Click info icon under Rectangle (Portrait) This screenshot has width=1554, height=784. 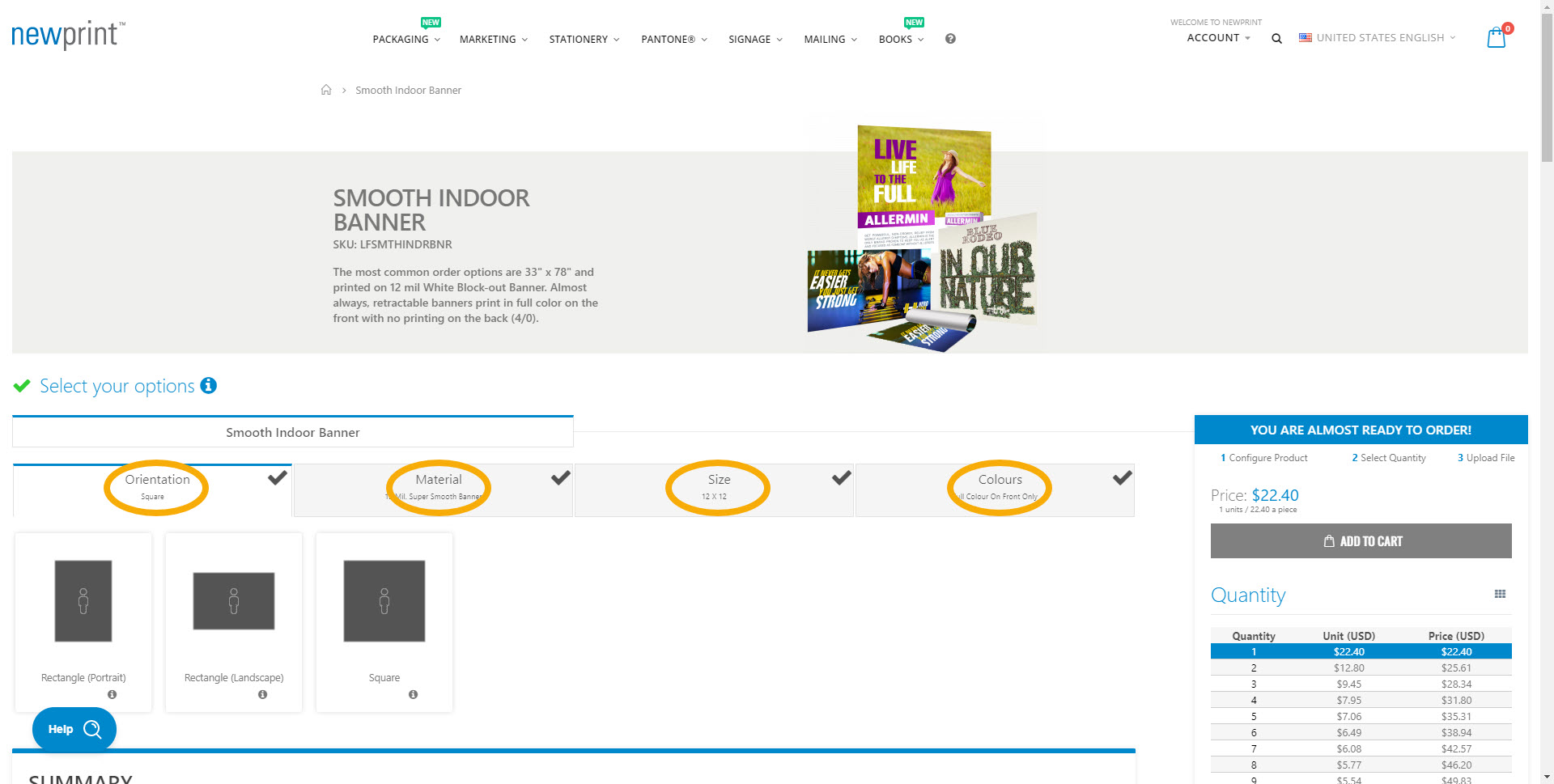[x=112, y=694]
